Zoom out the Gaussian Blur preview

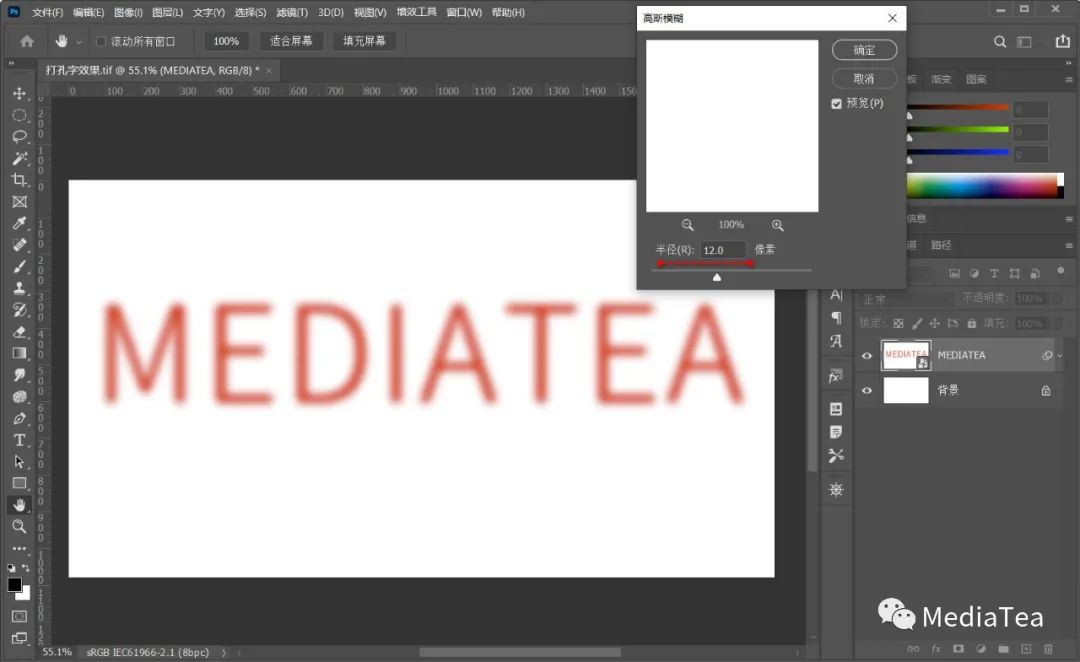pos(687,225)
